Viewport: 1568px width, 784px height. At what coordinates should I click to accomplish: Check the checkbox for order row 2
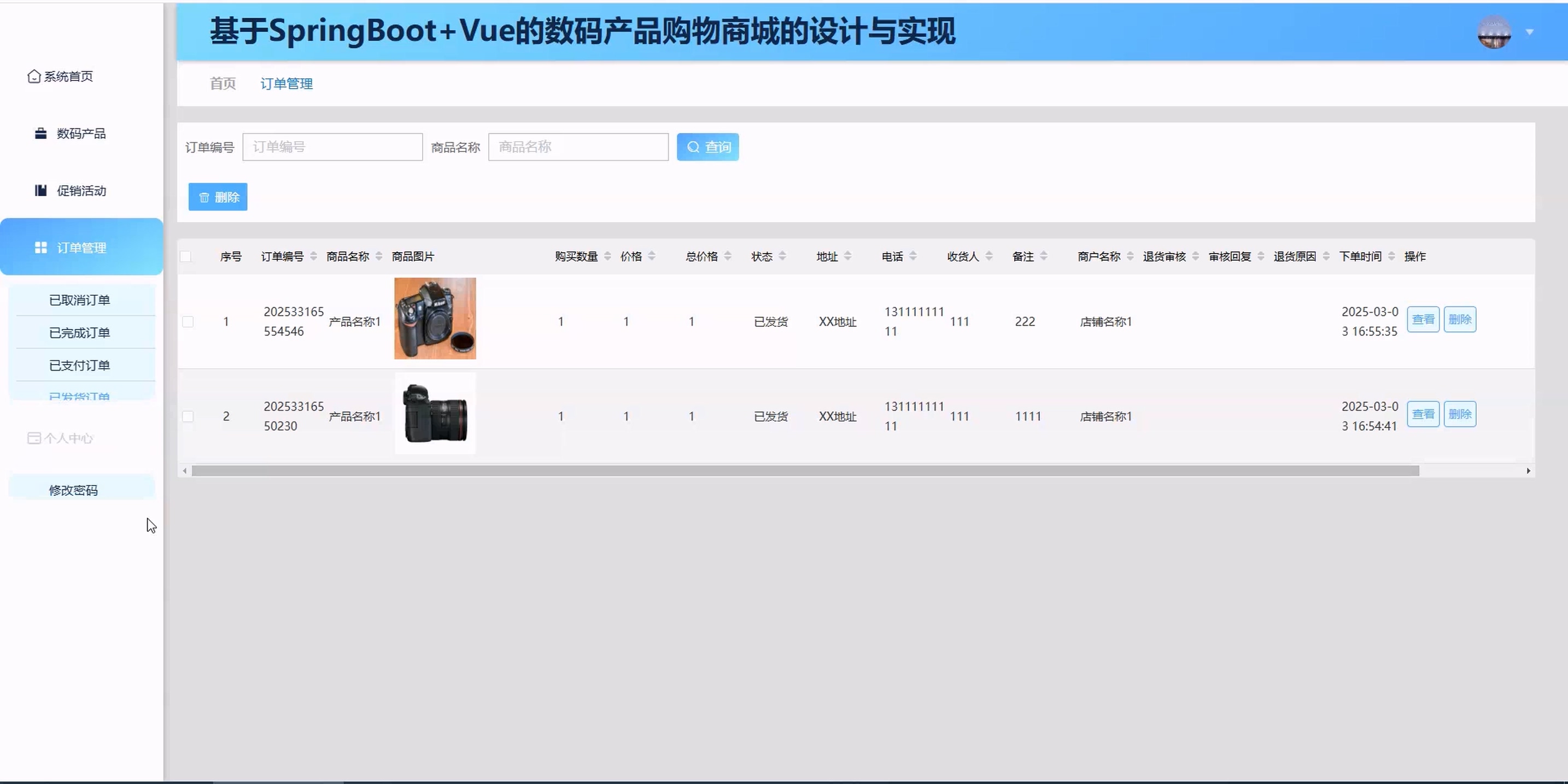(x=188, y=417)
